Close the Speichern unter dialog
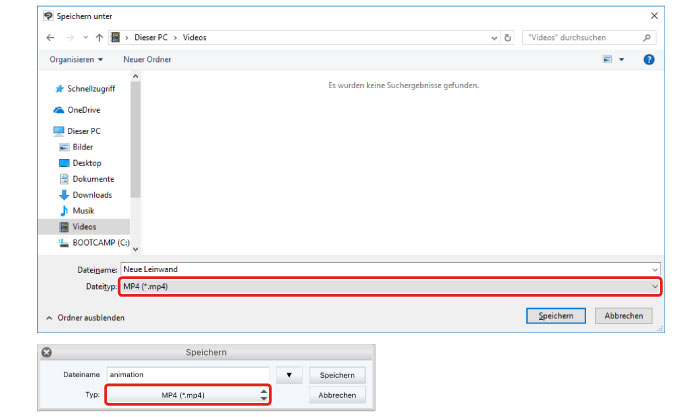The image size is (697, 417). pos(654,16)
